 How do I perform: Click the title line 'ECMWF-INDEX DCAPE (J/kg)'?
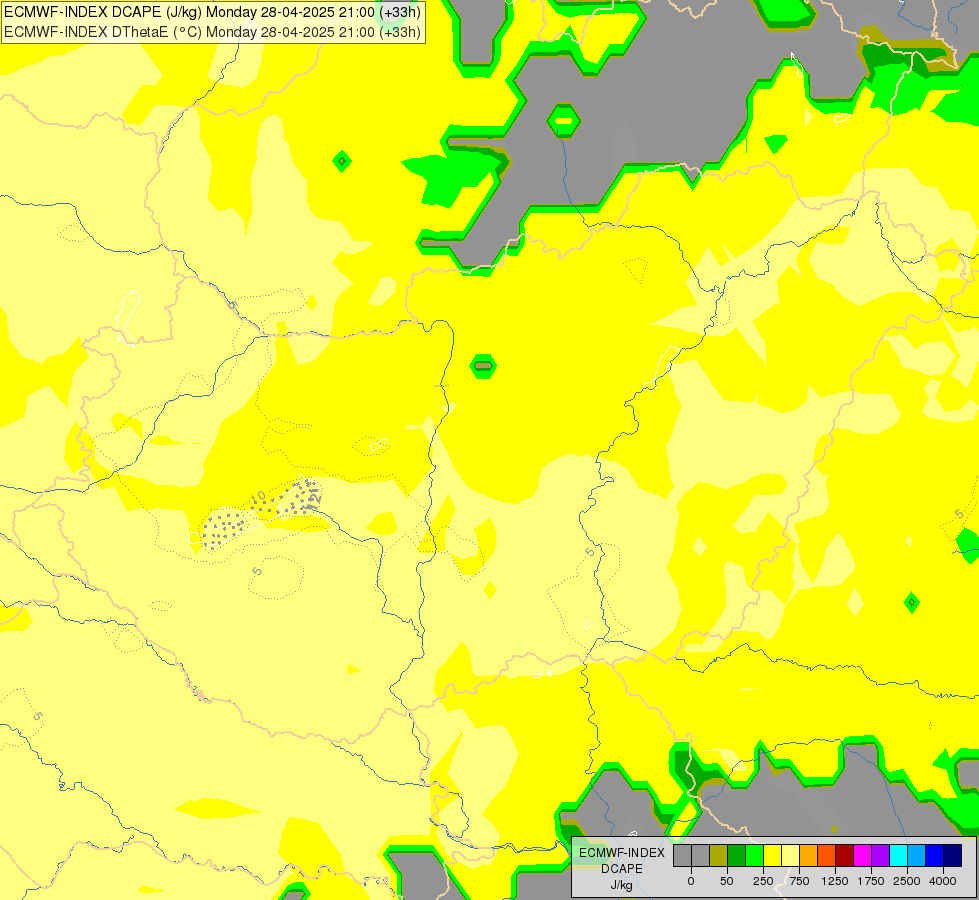pos(102,11)
